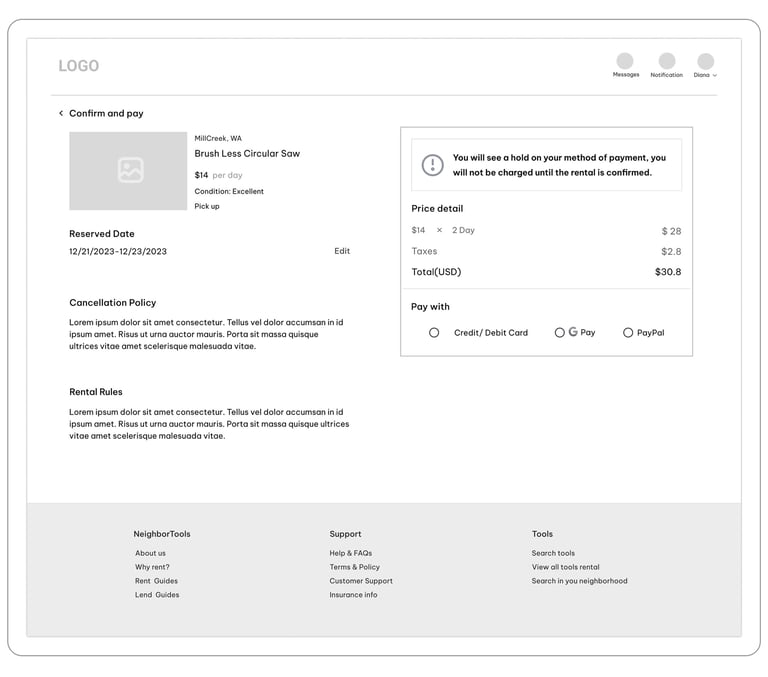
Task: Select PayPal payment option
Action: point(628,333)
